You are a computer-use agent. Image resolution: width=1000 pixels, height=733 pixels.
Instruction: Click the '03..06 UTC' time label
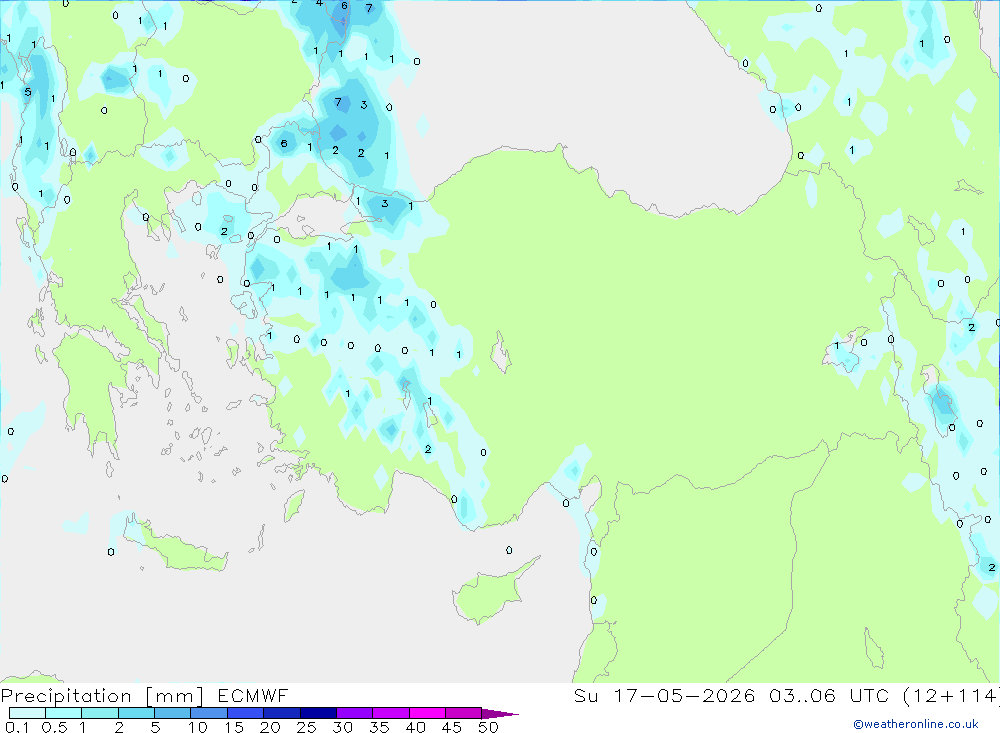coord(828,696)
